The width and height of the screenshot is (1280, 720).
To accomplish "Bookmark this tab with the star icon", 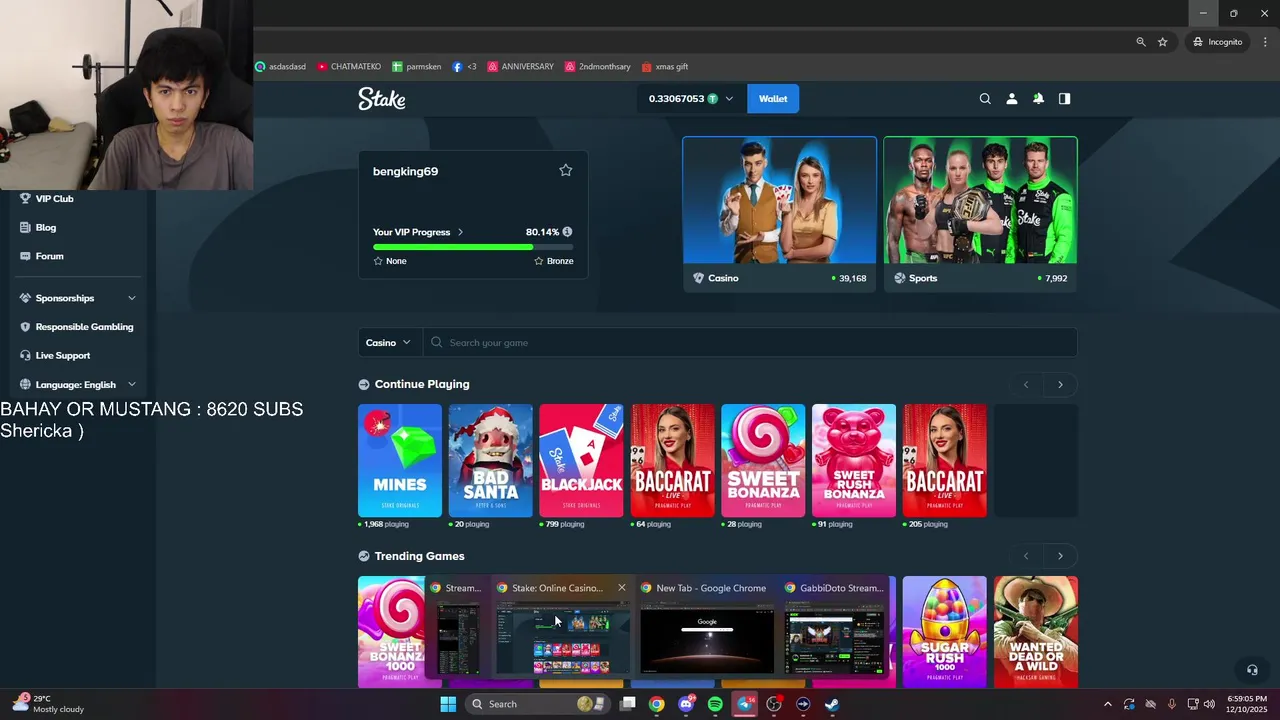I will (1163, 42).
